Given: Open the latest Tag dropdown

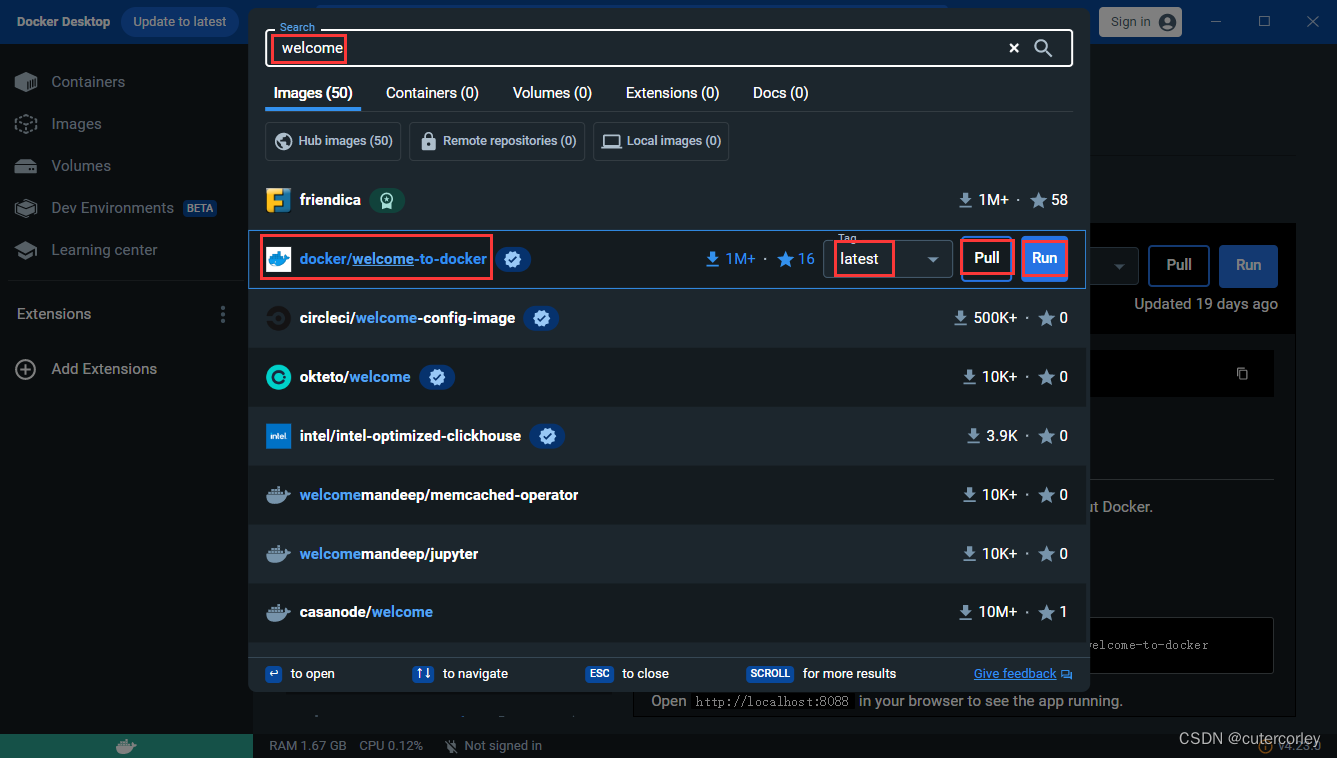Looking at the screenshot, I should pyautogui.click(x=888, y=259).
